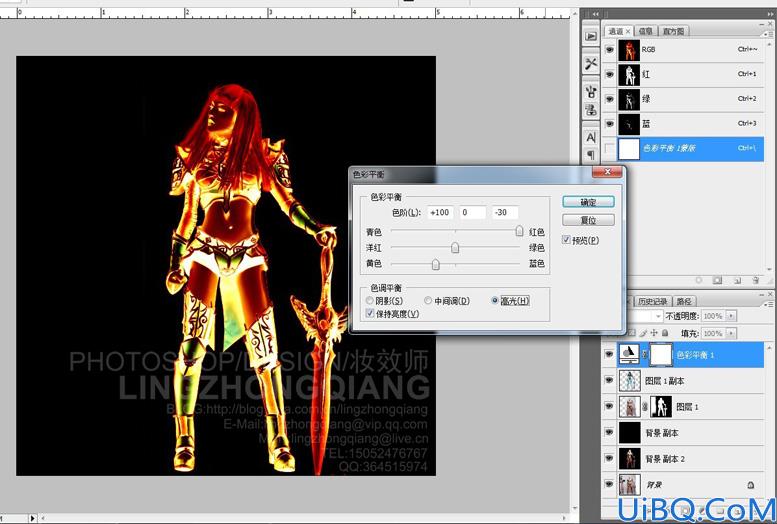This screenshot has width=777, height=524.
Task: Click canvas horizontal scrollbar right arrow
Action: tap(565, 519)
